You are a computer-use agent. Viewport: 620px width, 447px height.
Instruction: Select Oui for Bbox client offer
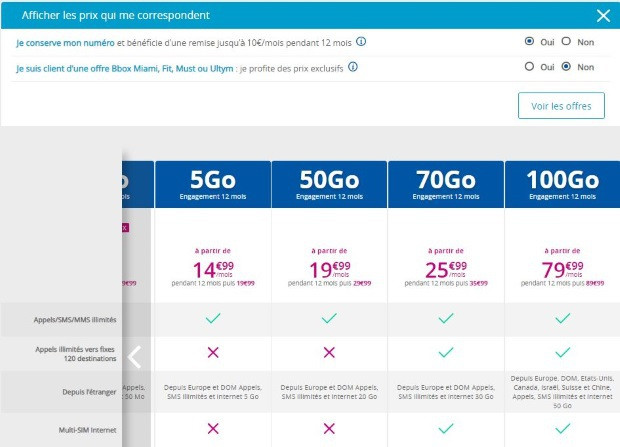[529, 66]
